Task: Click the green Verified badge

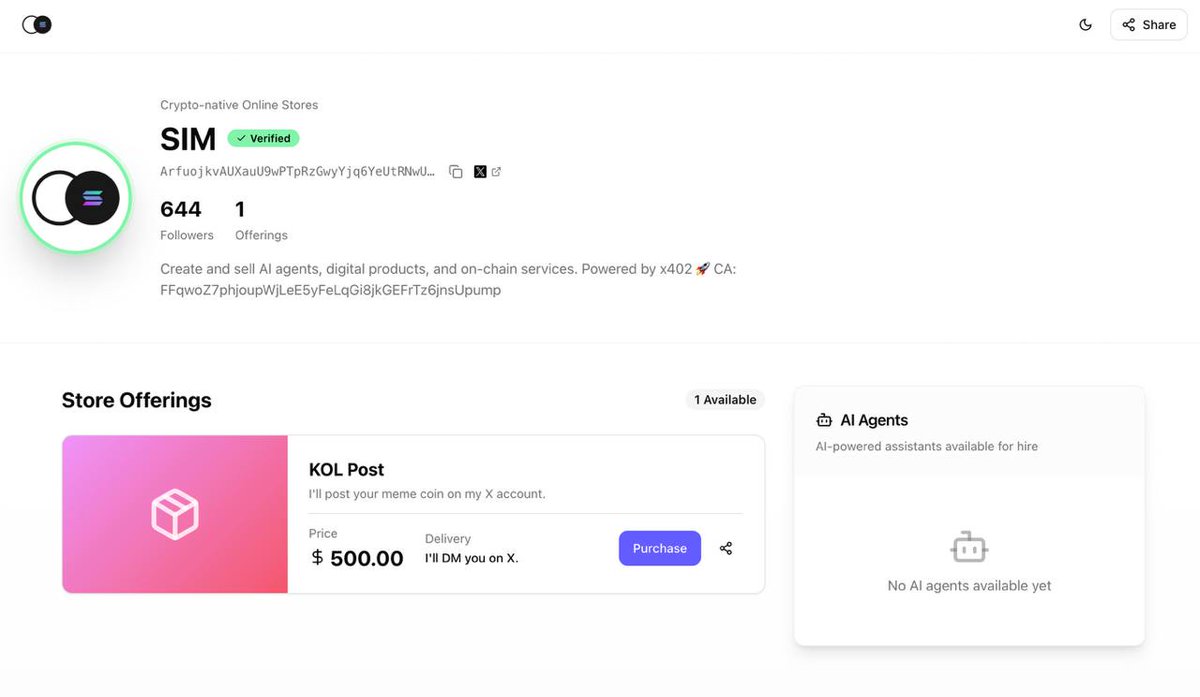Action: [263, 138]
